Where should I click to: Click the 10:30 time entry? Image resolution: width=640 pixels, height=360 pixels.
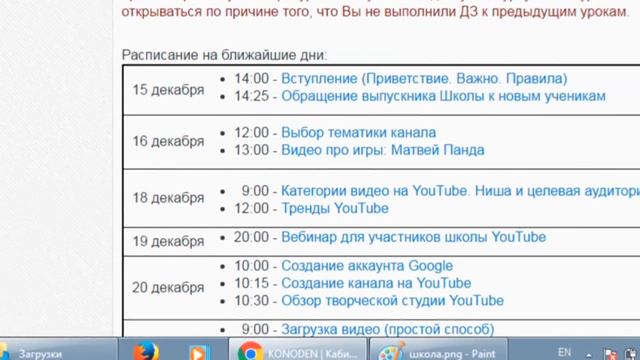pyautogui.click(x=251, y=300)
